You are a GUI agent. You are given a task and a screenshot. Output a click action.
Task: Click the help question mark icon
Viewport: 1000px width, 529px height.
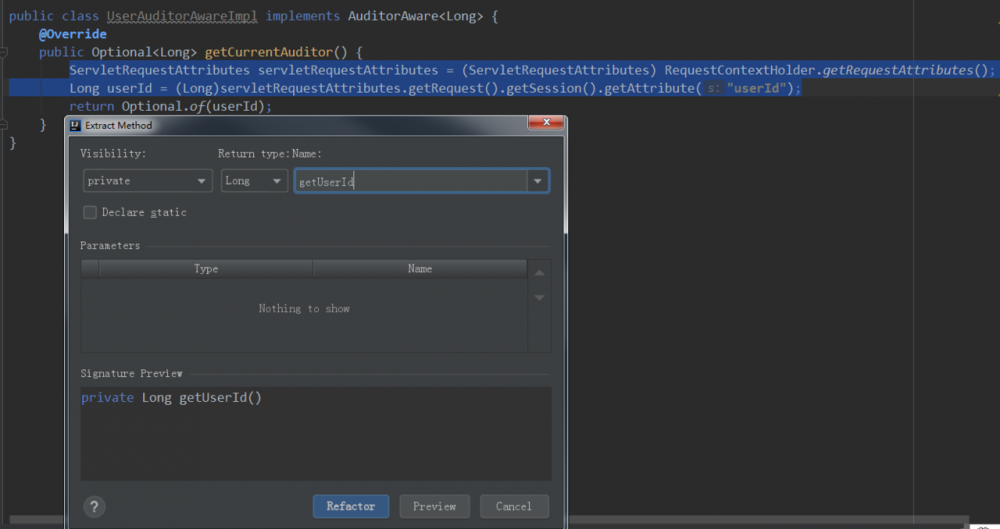94,506
